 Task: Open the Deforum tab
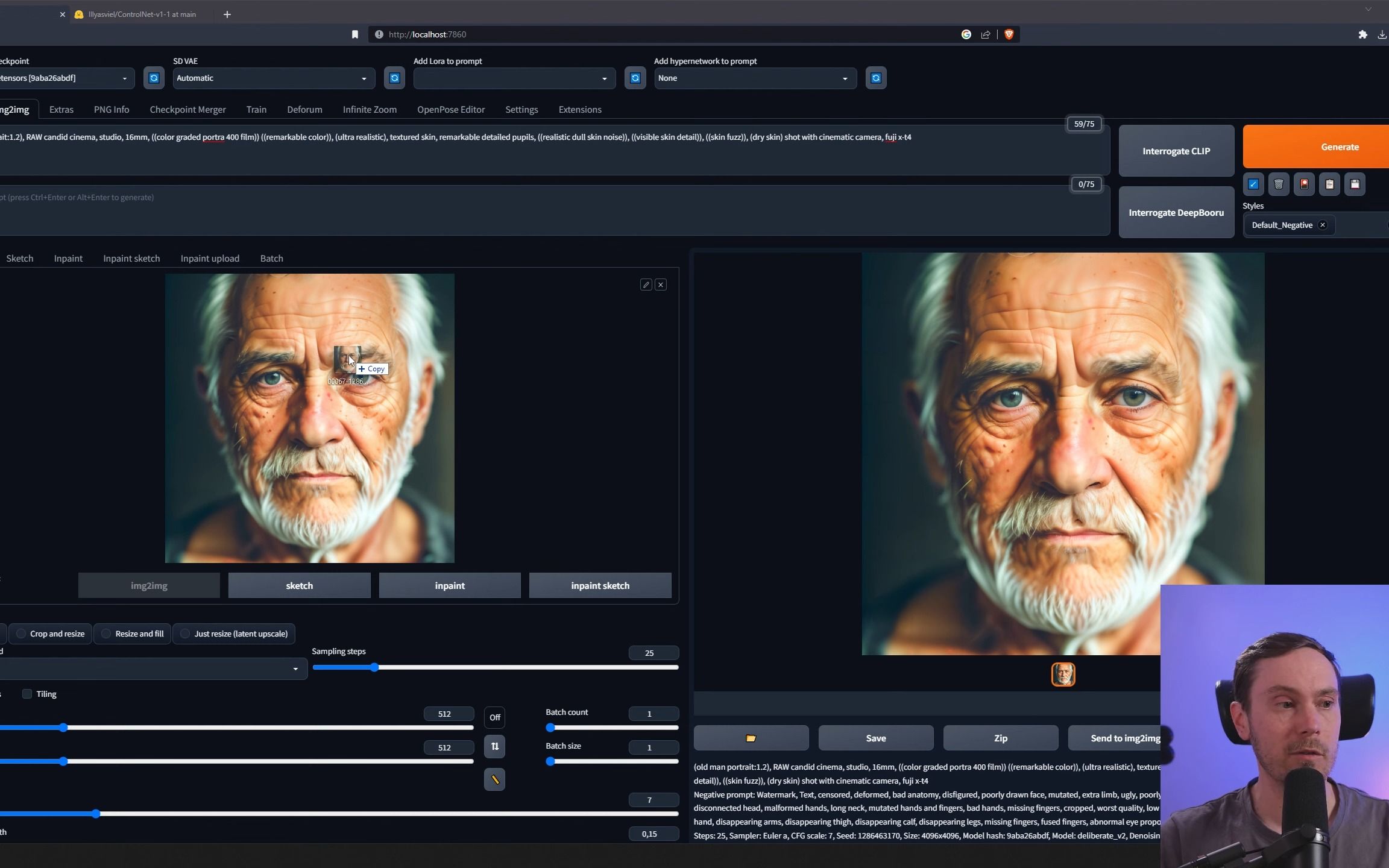pos(304,110)
